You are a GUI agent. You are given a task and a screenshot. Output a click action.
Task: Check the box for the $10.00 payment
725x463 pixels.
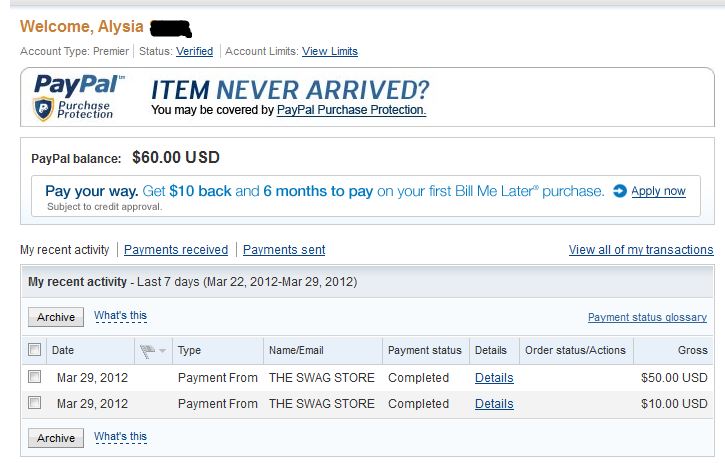[35, 402]
